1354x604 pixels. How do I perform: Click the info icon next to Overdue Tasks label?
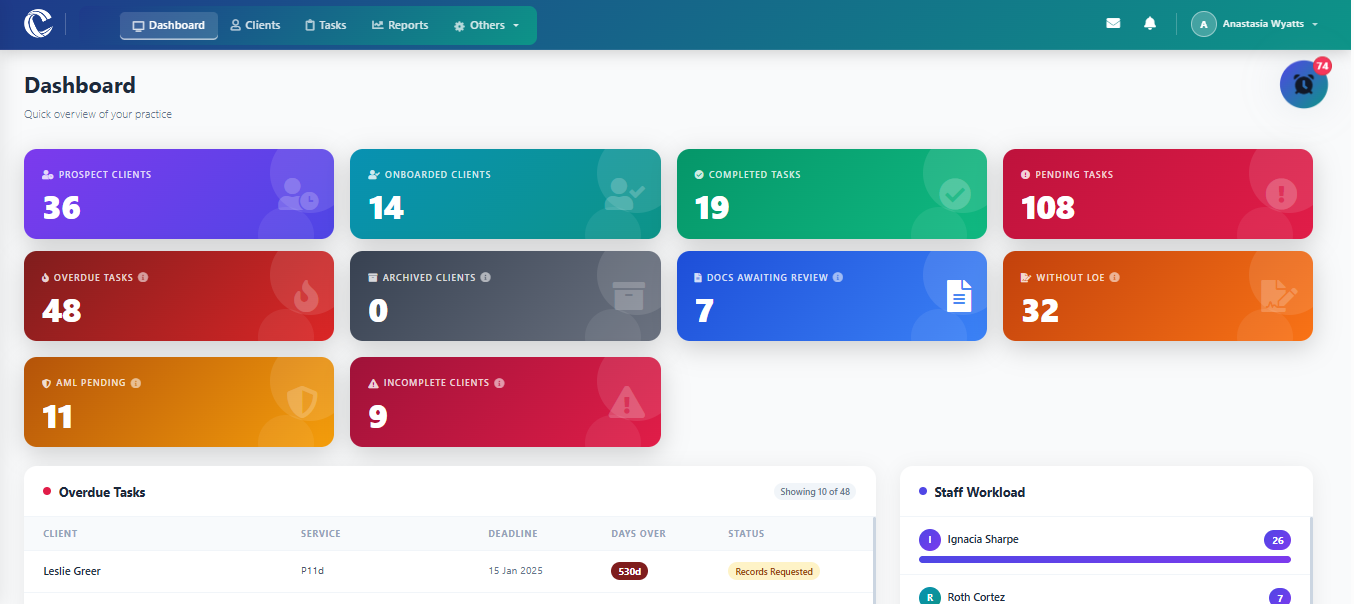[143, 277]
